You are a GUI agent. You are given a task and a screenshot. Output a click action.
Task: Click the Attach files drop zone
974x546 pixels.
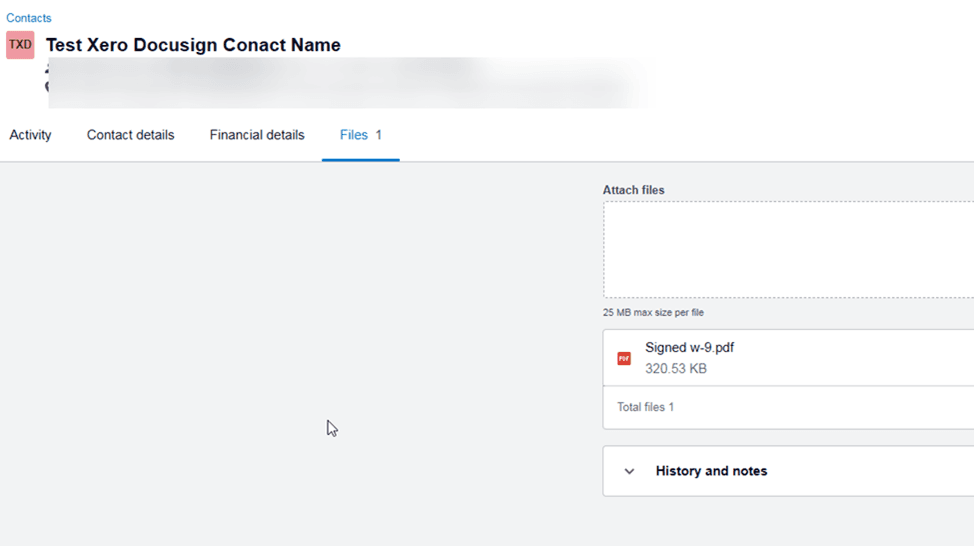pyautogui.click(x=788, y=250)
